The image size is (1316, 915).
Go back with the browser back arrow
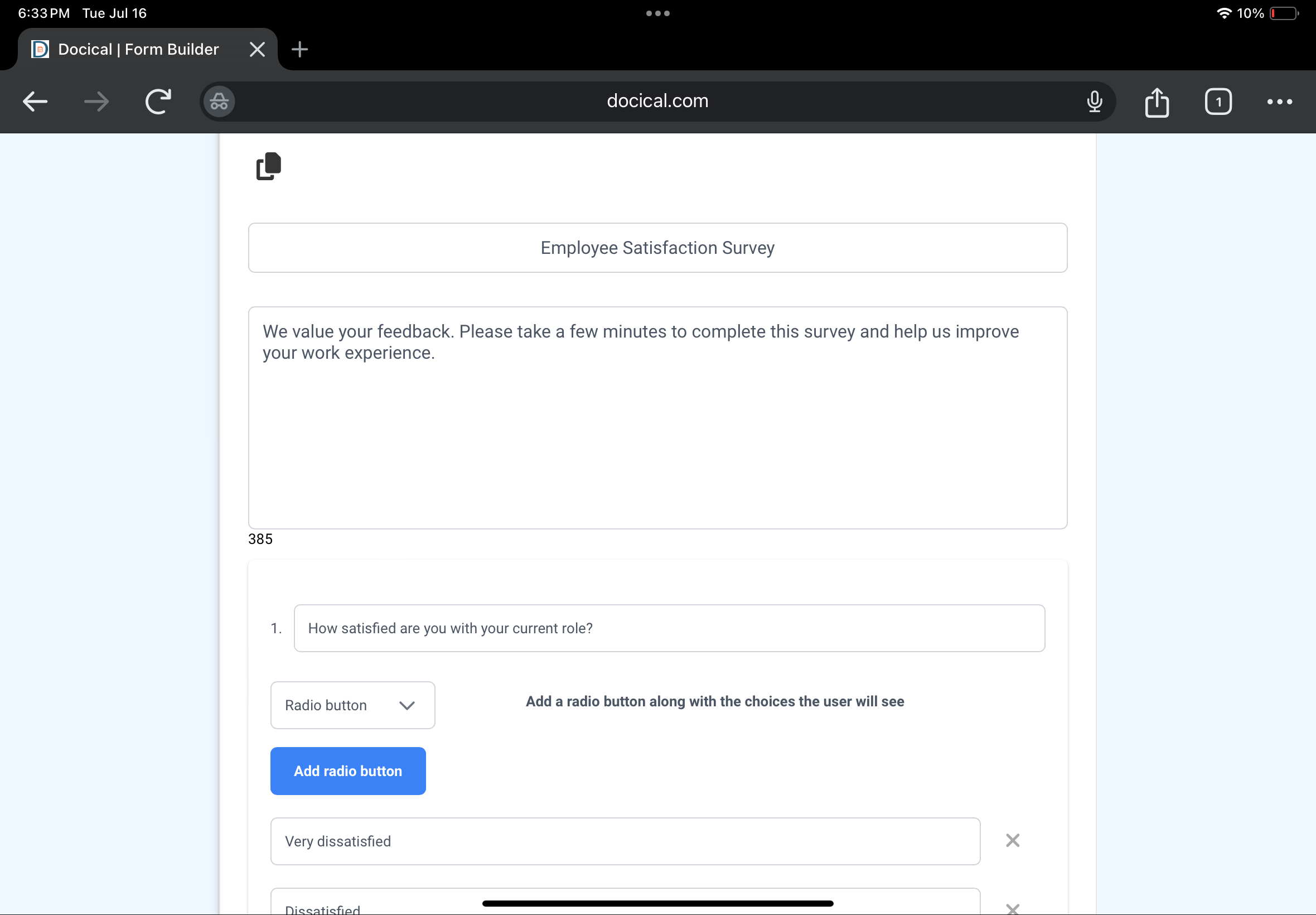click(35, 102)
